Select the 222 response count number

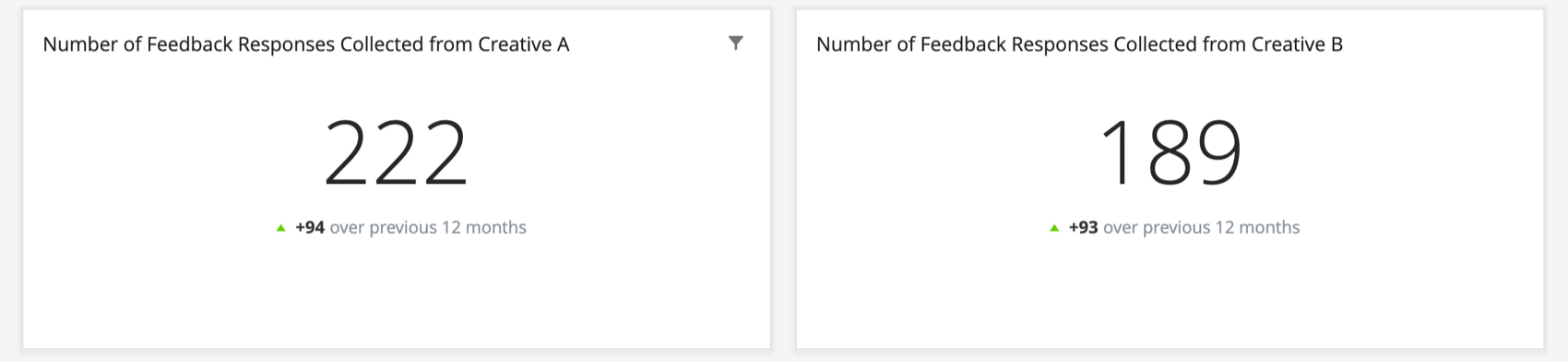pyautogui.click(x=396, y=153)
